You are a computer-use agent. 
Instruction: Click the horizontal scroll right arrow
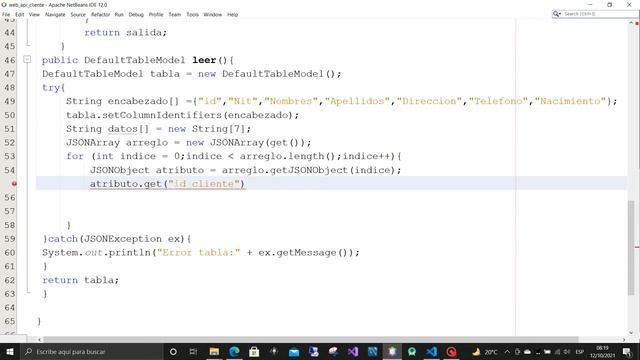[624, 340]
